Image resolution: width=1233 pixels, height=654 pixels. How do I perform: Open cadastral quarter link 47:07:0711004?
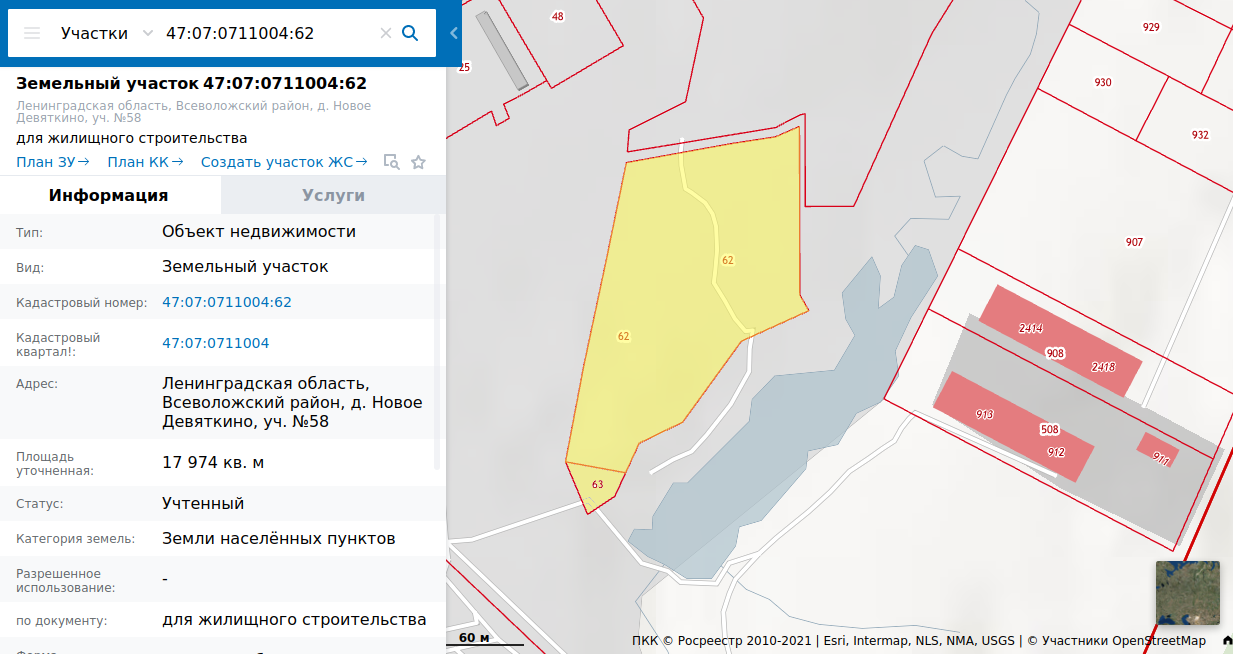216,343
